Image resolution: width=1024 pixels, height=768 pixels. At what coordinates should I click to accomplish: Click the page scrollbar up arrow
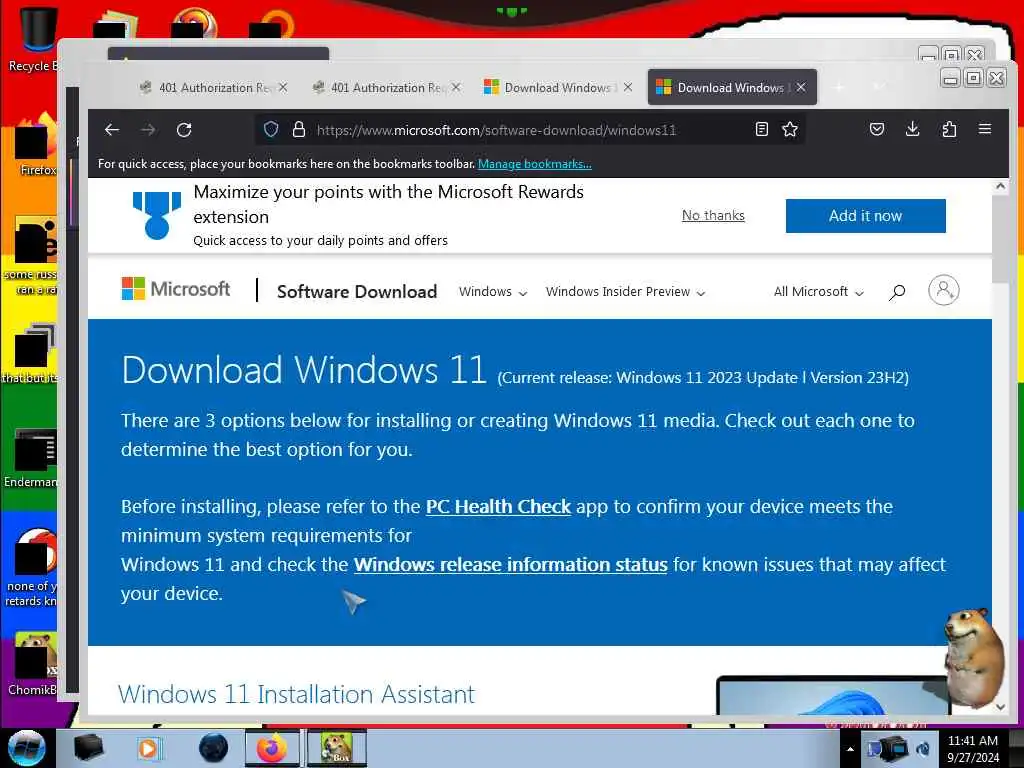[x=1000, y=187]
